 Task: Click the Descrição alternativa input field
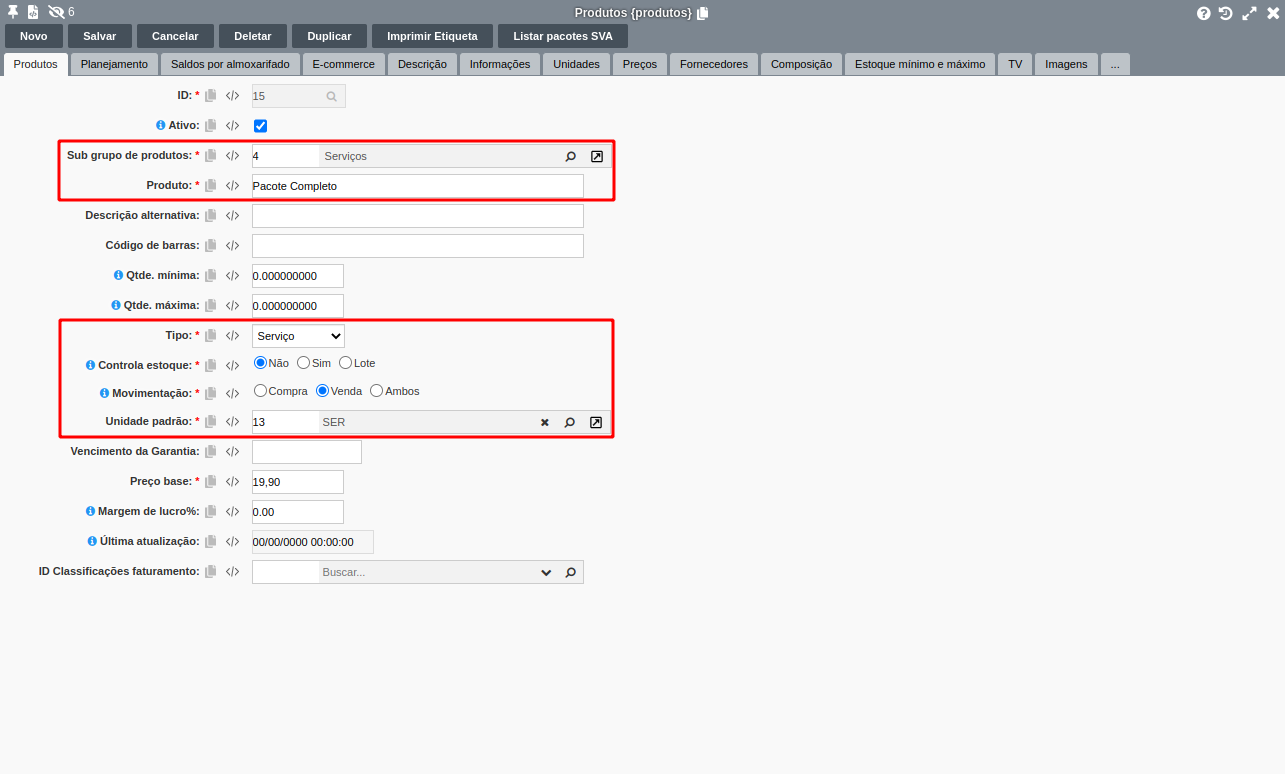[x=418, y=216]
